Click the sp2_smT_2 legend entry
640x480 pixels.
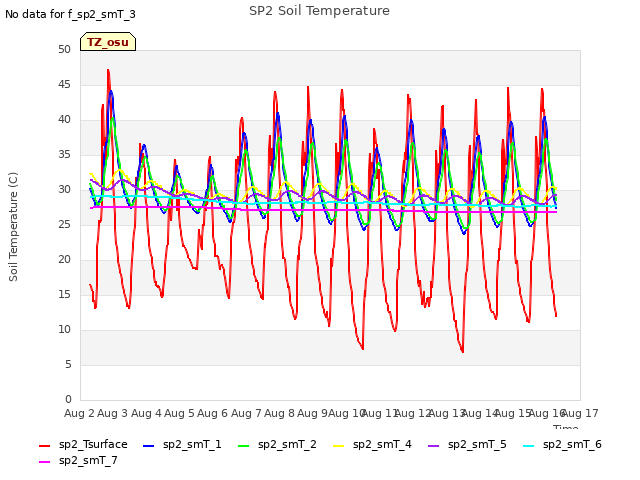pyautogui.click(x=277, y=444)
